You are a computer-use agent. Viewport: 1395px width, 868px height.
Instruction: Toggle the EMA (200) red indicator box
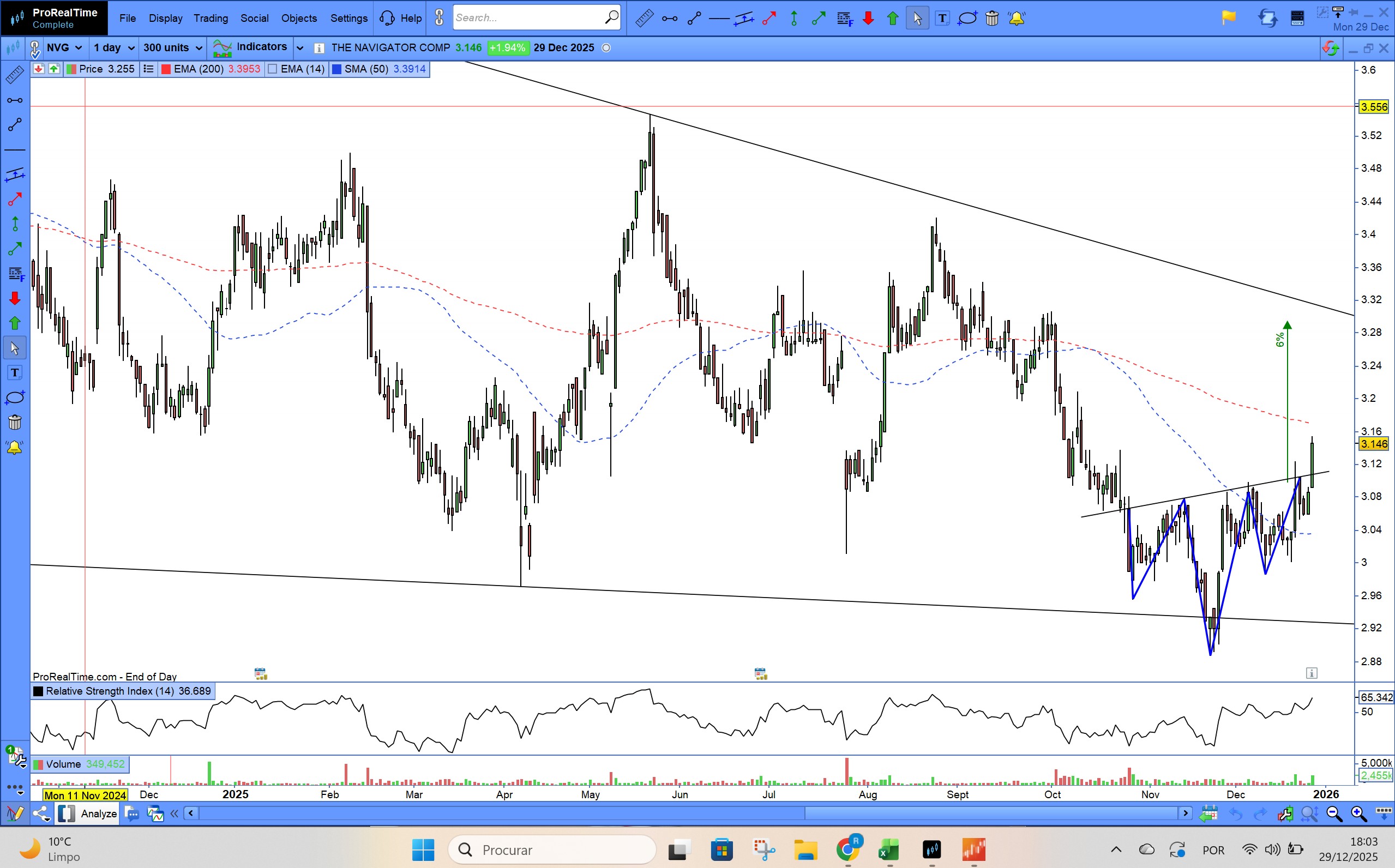[x=166, y=69]
